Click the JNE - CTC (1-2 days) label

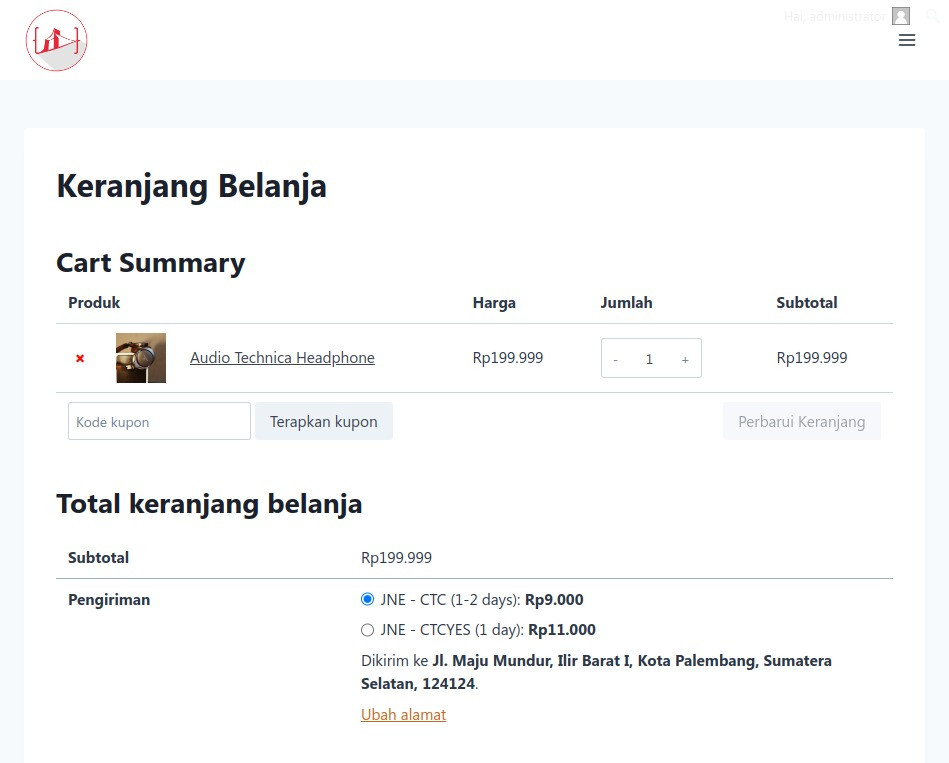tap(450, 600)
